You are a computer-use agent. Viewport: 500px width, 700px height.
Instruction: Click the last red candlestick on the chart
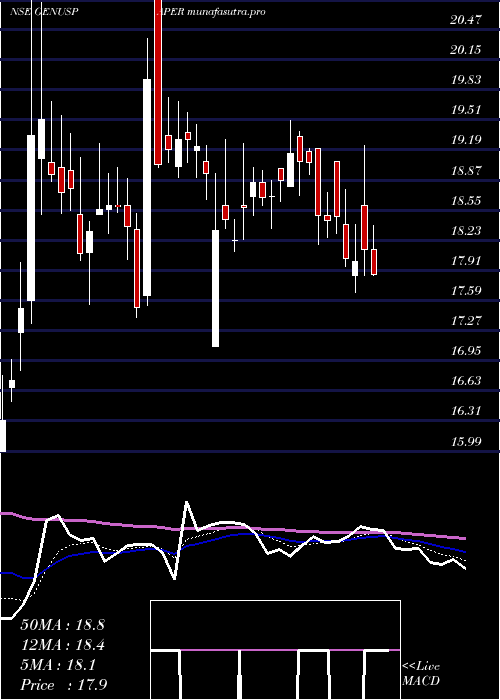tap(374, 262)
